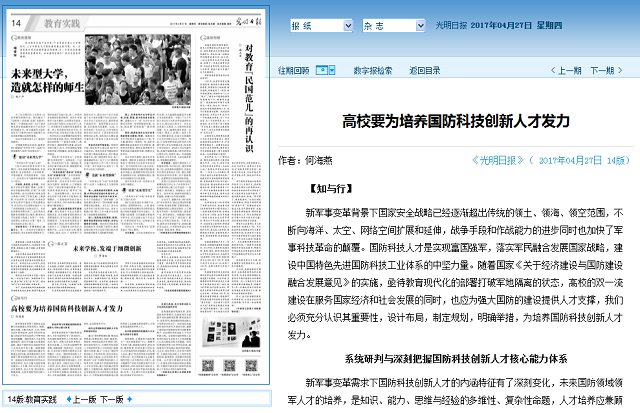Click the gallery photo on the newspaper page
Screen dimensions: 640x413
(x=231, y=333)
